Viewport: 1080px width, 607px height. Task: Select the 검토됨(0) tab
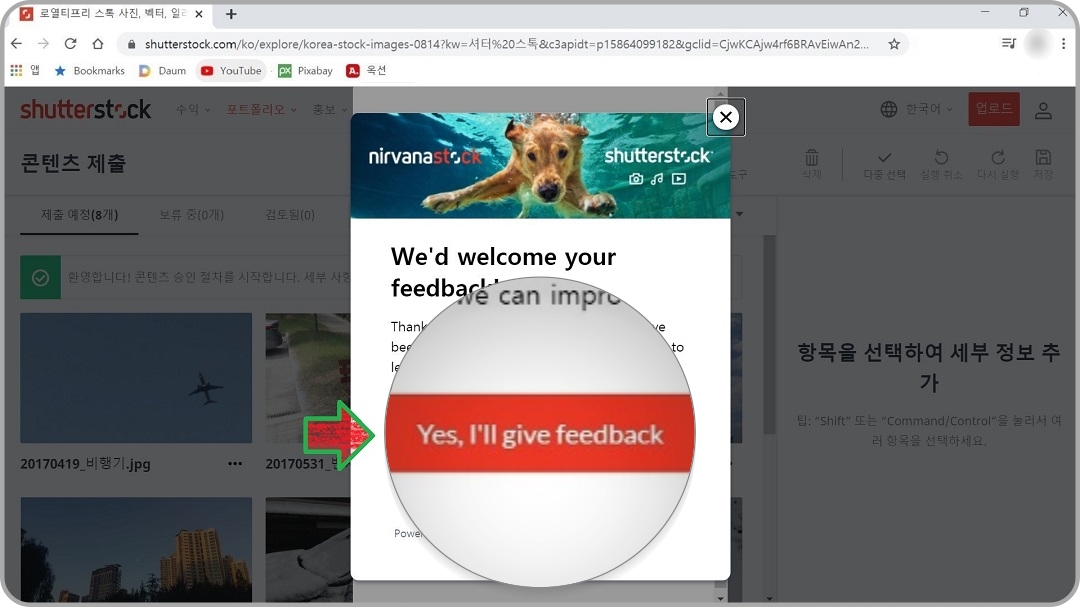pos(290,215)
